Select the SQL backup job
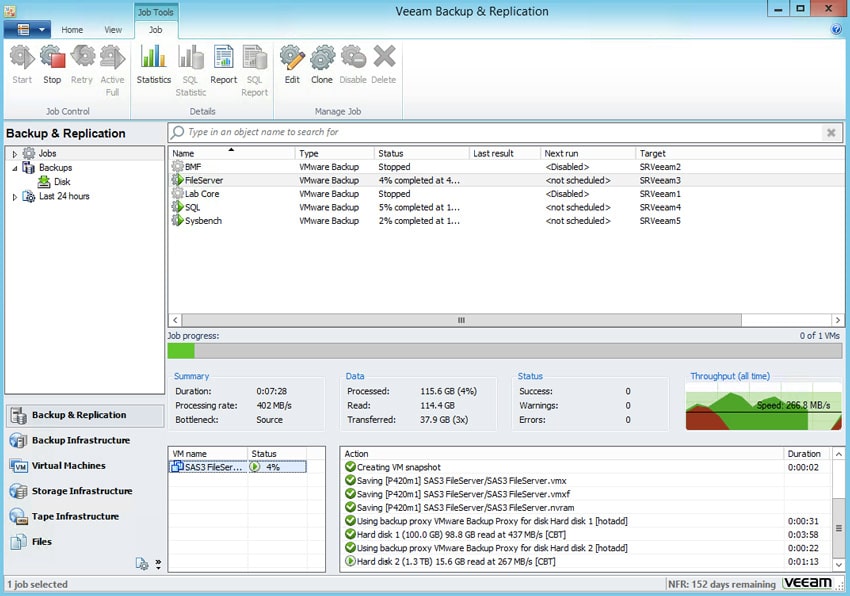Image resolution: width=850 pixels, height=596 pixels. [x=506, y=207]
